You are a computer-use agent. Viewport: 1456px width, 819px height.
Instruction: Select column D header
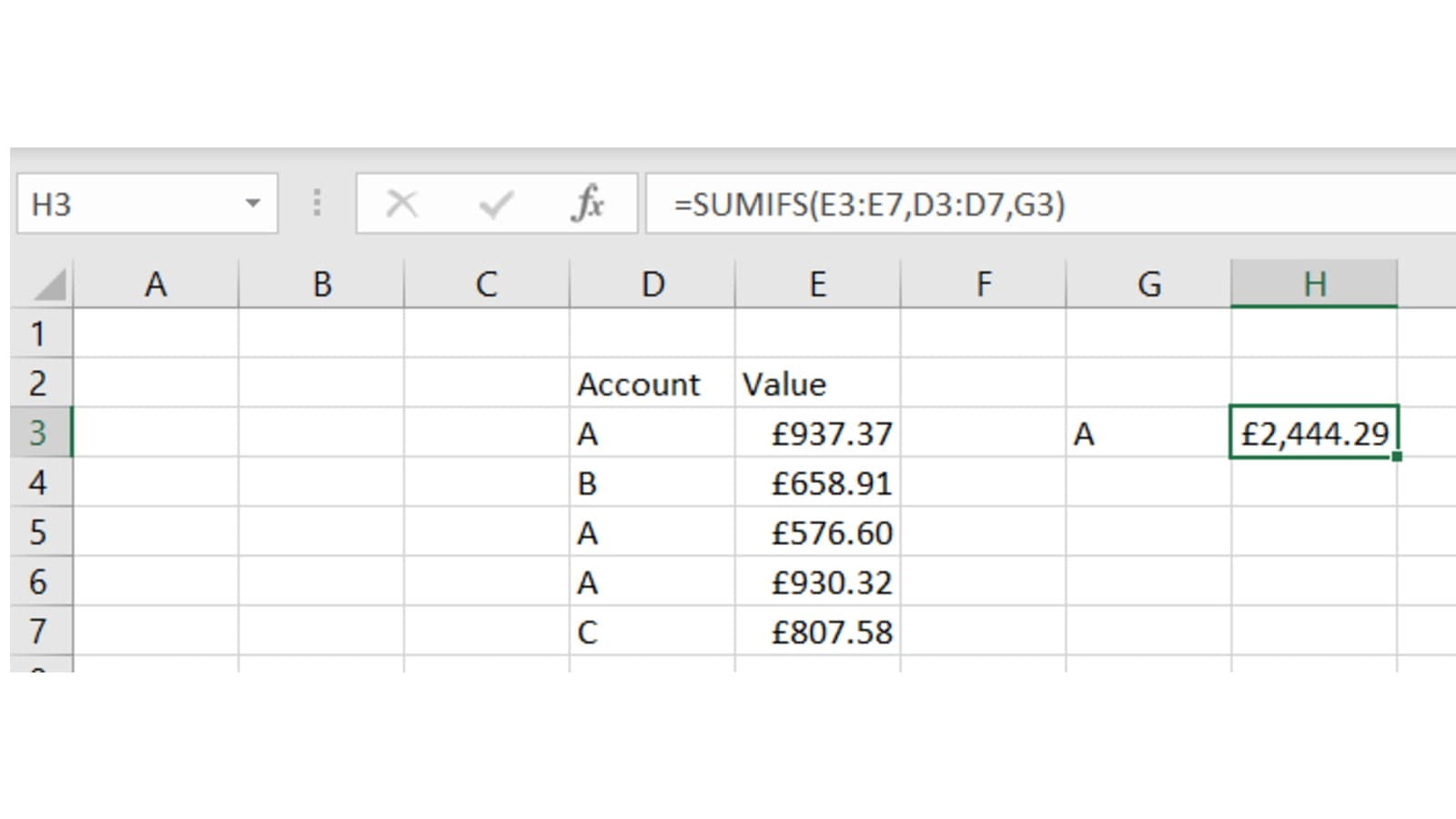tap(652, 285)
